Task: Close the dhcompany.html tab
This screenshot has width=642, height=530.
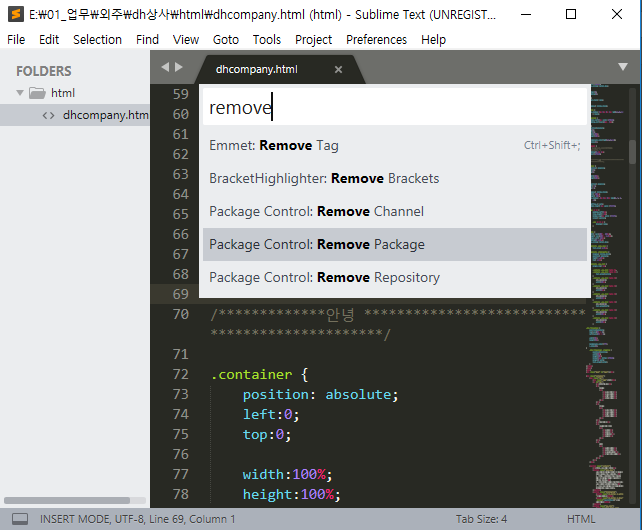Action: click(338, 70)
